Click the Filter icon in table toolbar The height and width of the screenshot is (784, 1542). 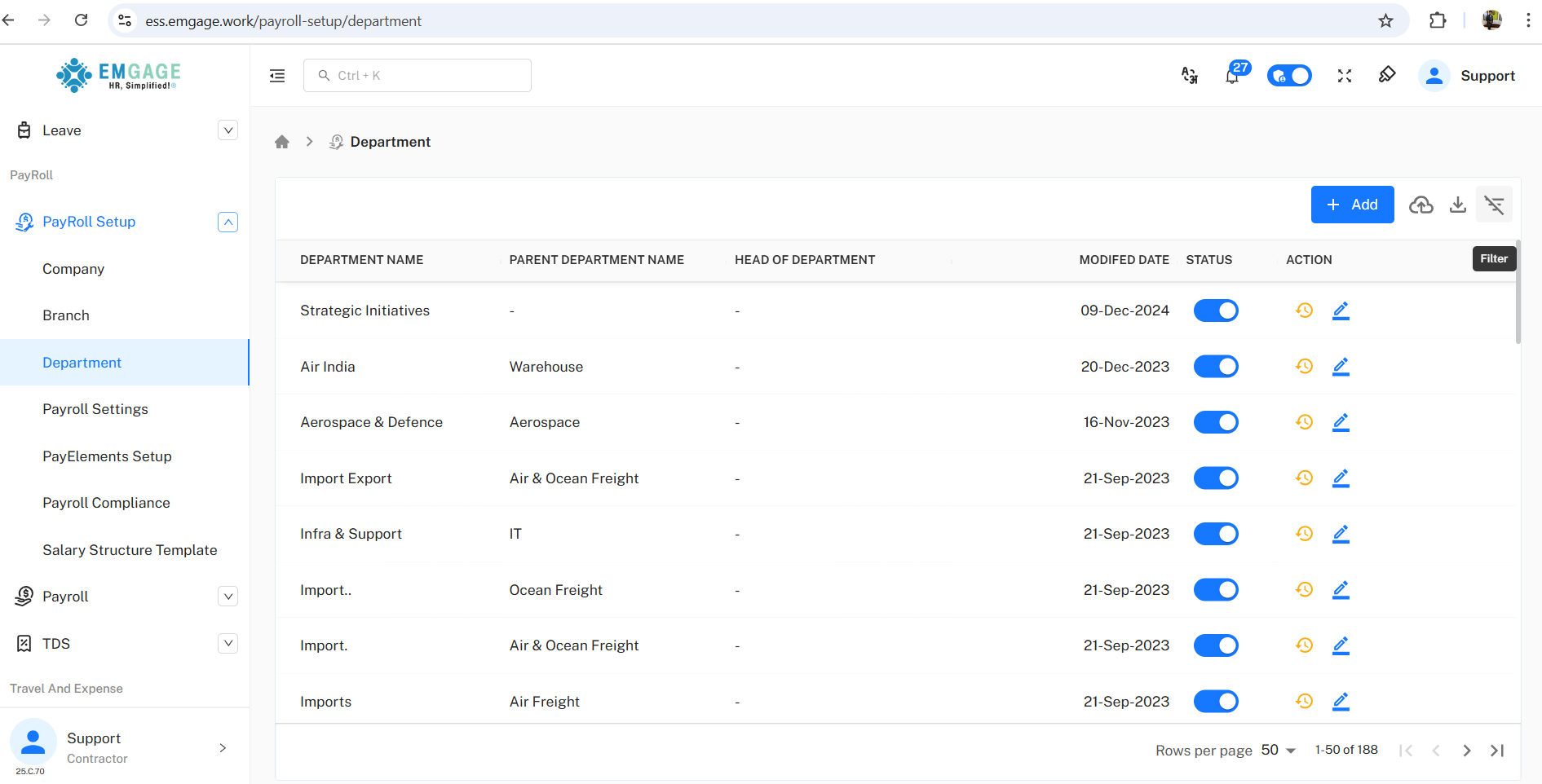(1494, 205)
